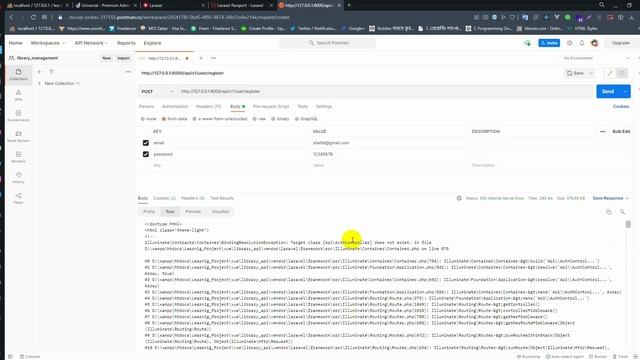
Task: Open column options ellipsis next to Bulk Edit
Action: click(x=602, y=131)
